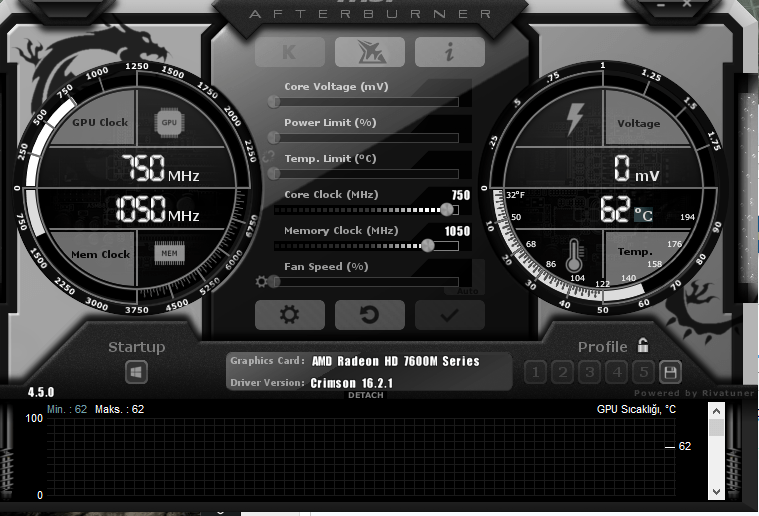The height and width of the screenshot is (516, 759).
Task: Select profile slot 5
Action: (644, 372)
